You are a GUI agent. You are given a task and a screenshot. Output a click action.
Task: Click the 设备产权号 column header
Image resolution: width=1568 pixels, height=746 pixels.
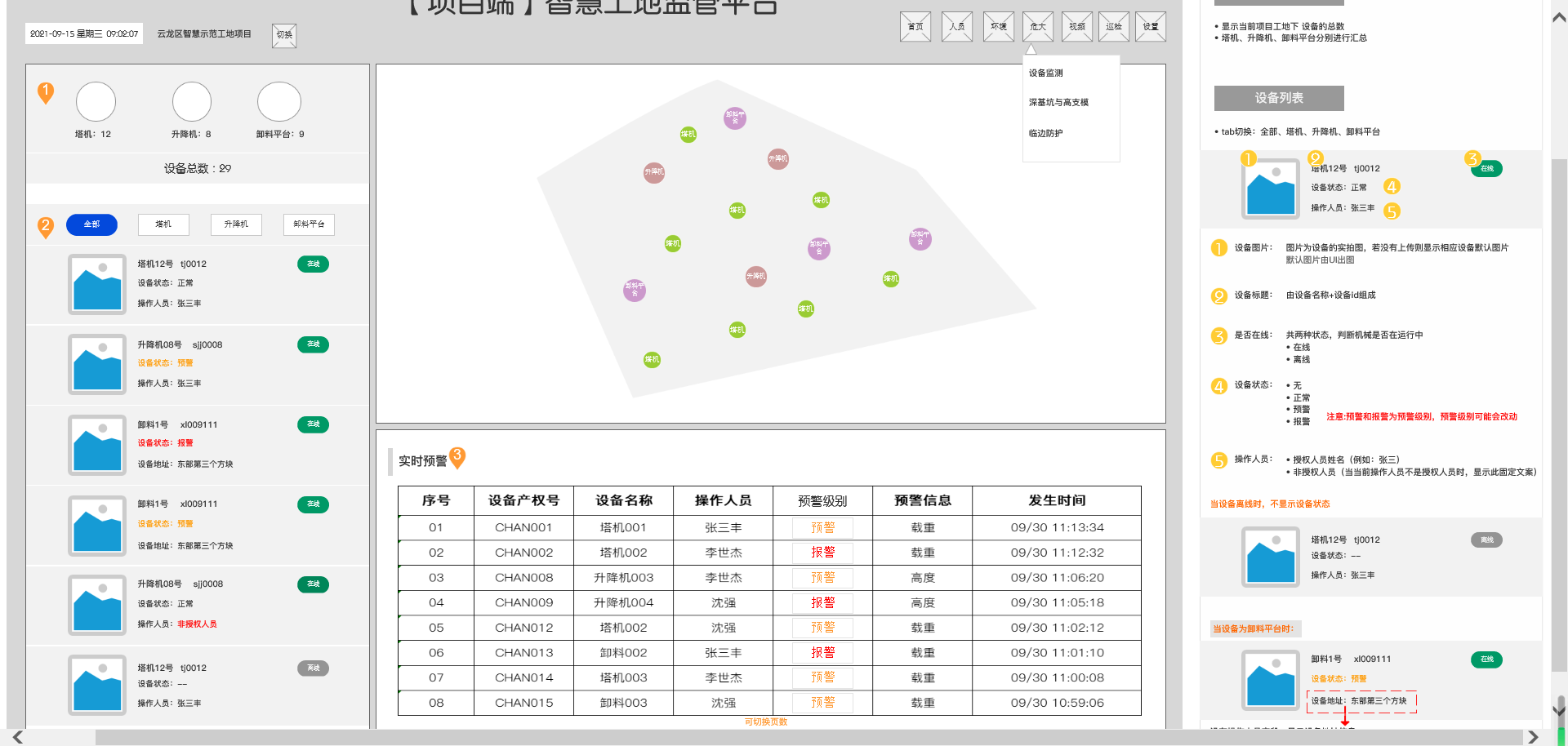click(x=523, y=500)
